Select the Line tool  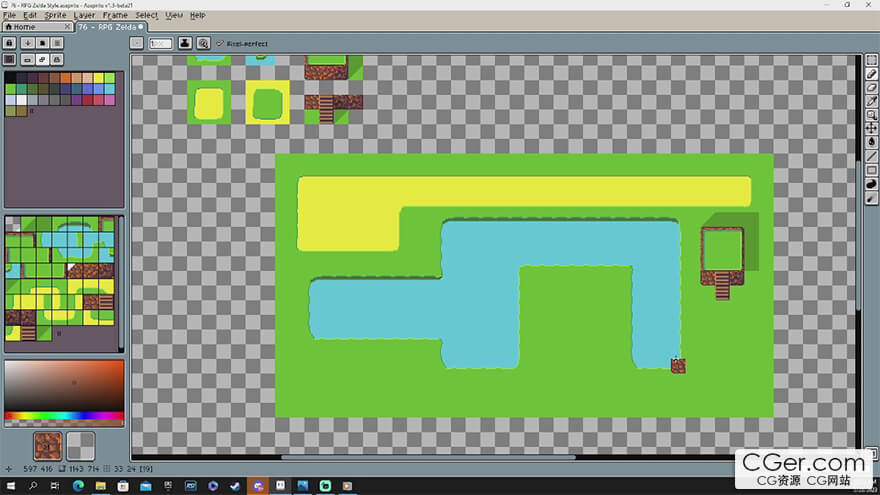(871, 156)
